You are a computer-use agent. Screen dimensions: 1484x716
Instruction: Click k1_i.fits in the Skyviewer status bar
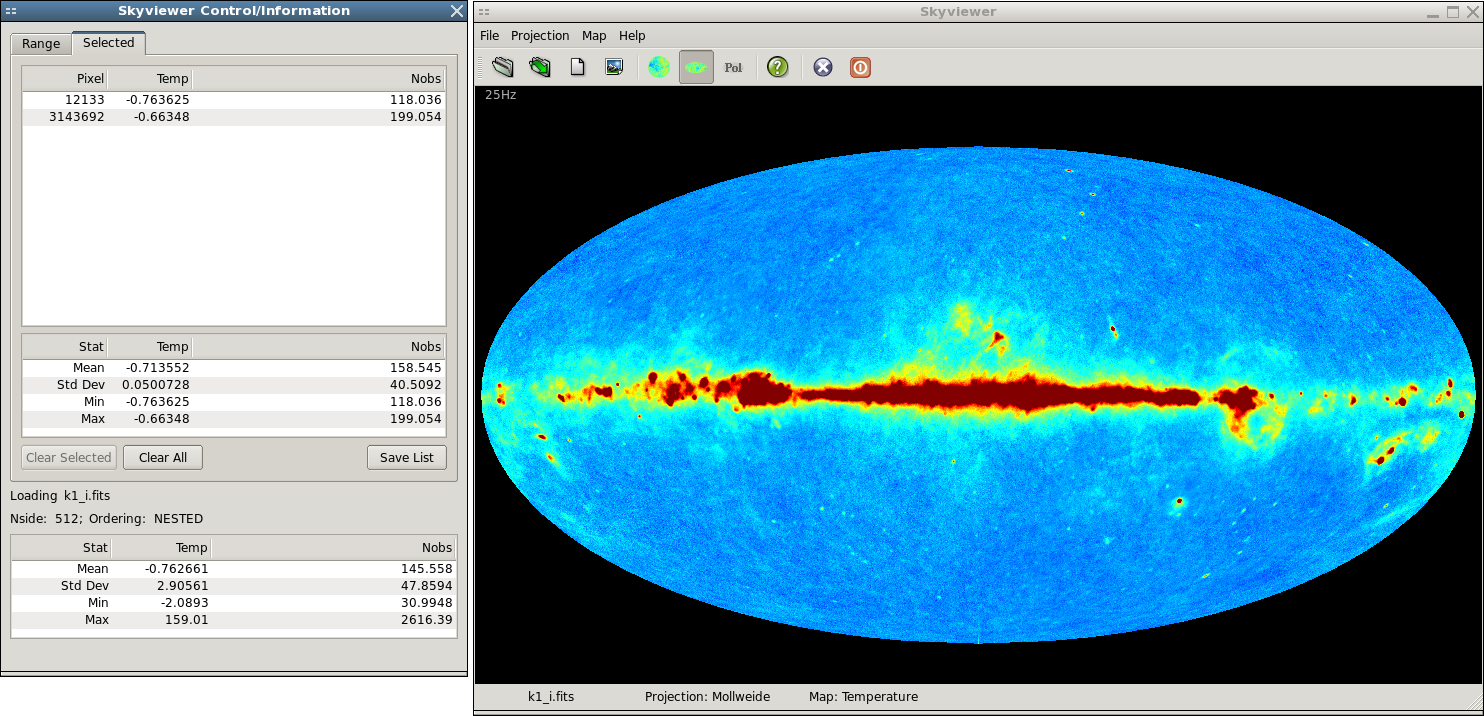(x=551, y=697)
